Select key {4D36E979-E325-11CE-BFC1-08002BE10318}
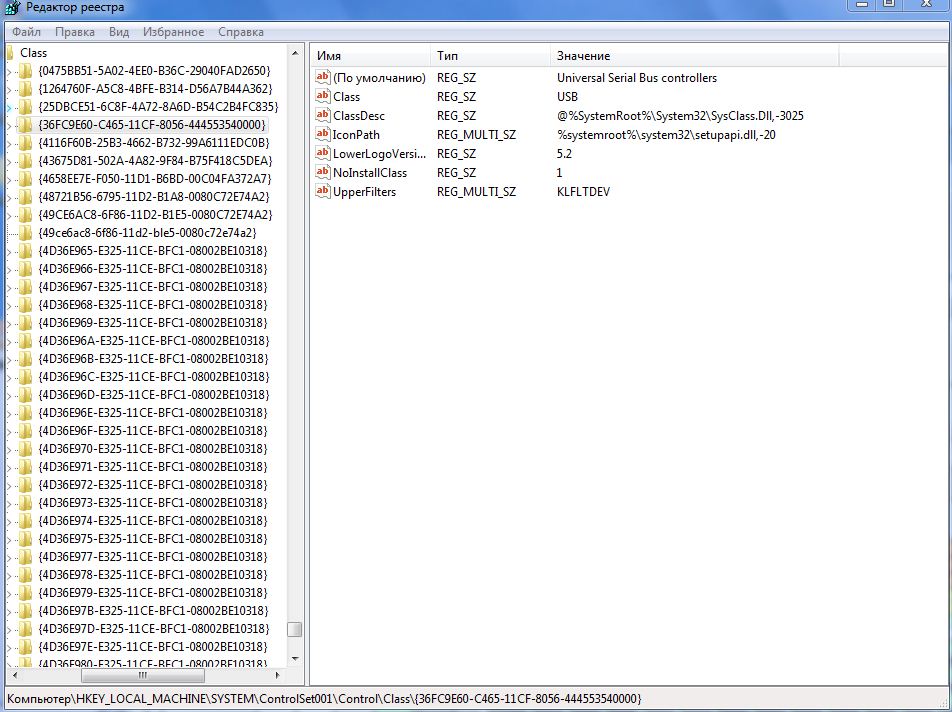Screen dimensions: 952x712 pos(154,592)
